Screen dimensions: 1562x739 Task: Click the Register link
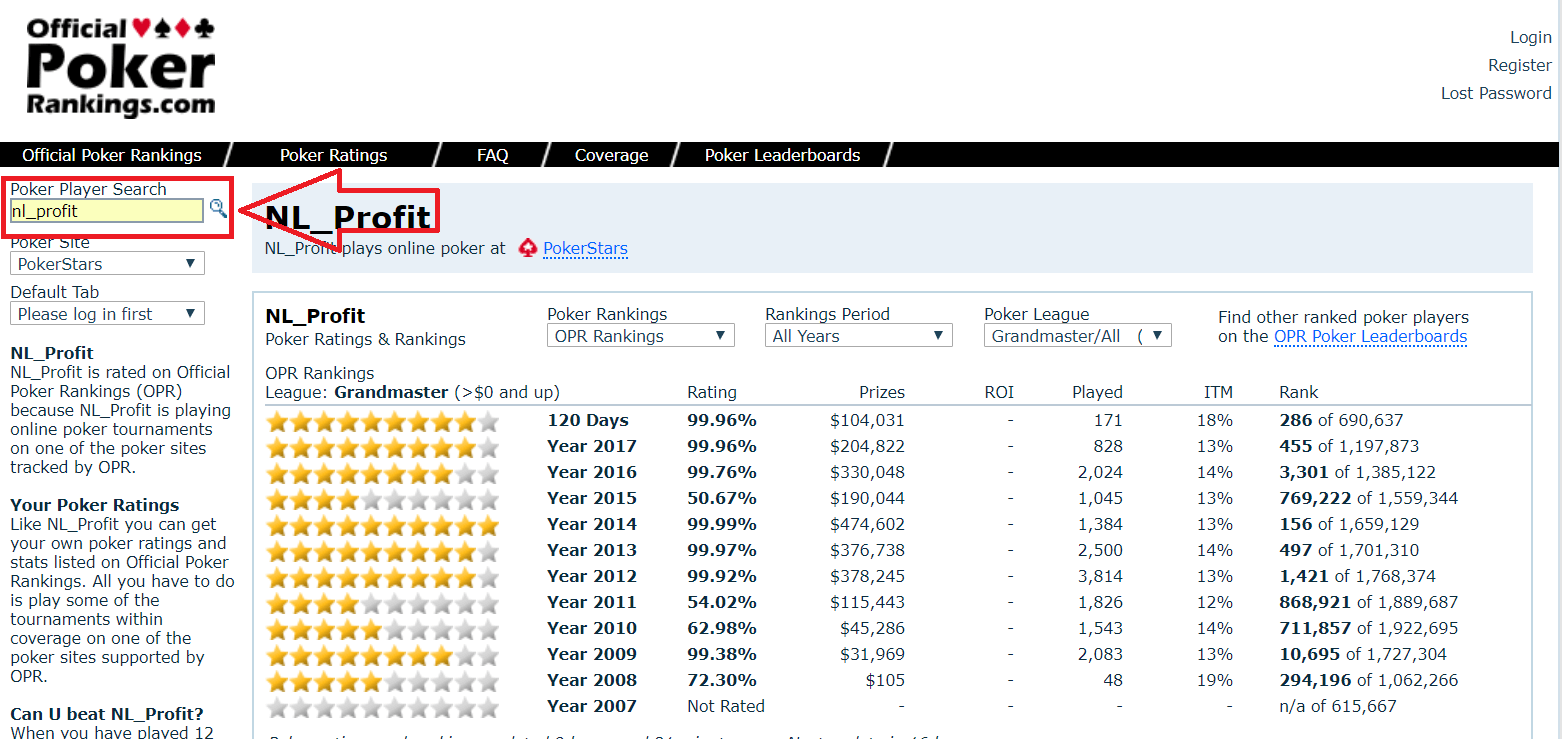point(1519,64)
